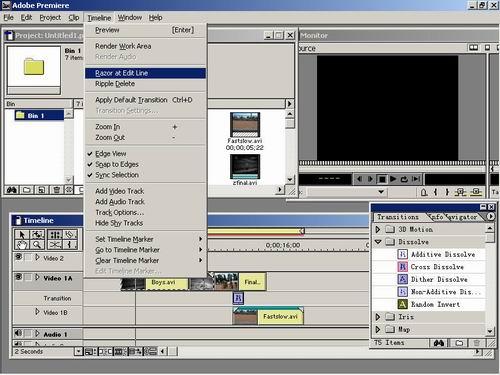The image size is (500, 375).
Task: Open the Window menu
Action: (130, 18)
